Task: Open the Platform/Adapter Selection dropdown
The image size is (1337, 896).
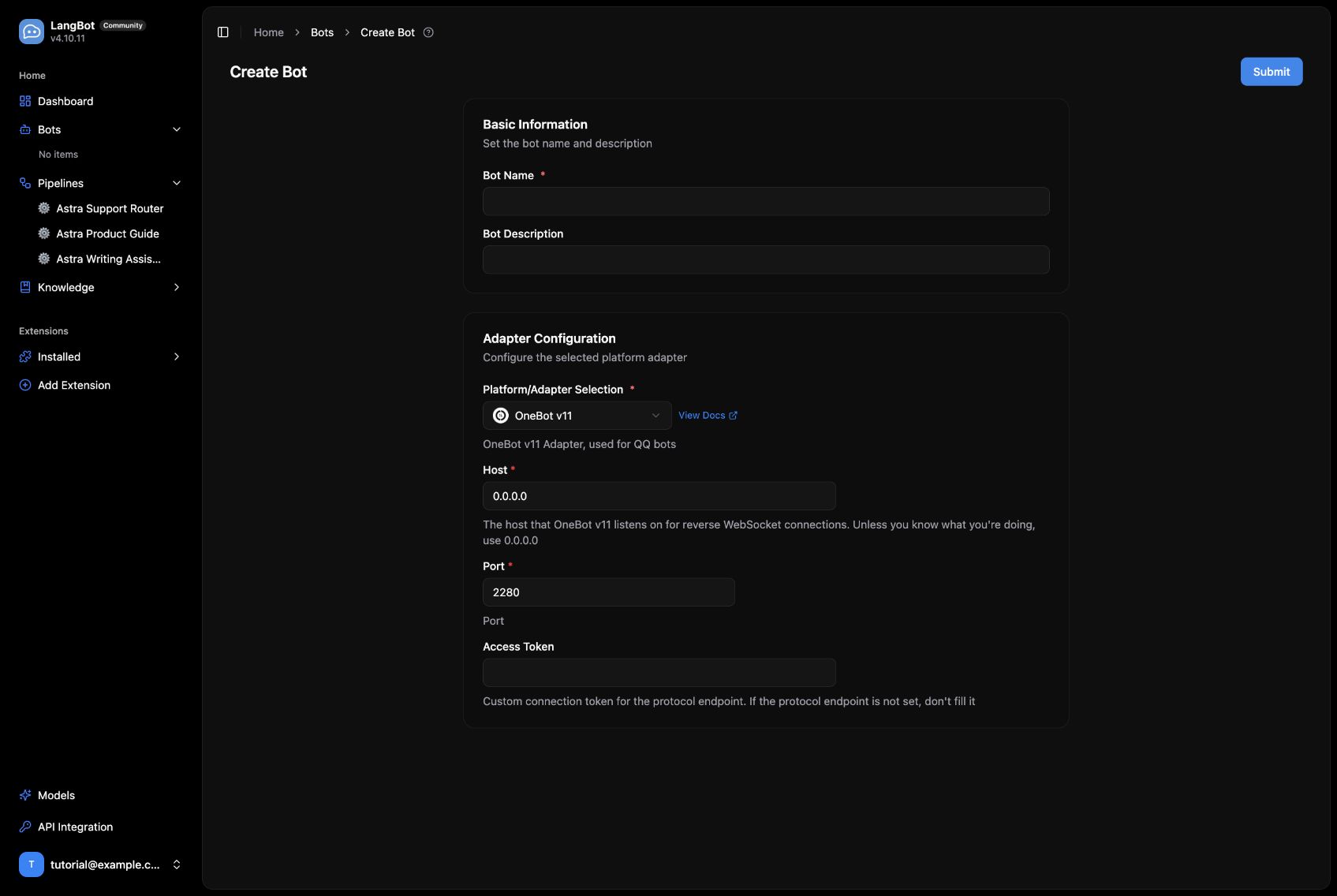Action: pyautogui.click(x=577, y=416)
